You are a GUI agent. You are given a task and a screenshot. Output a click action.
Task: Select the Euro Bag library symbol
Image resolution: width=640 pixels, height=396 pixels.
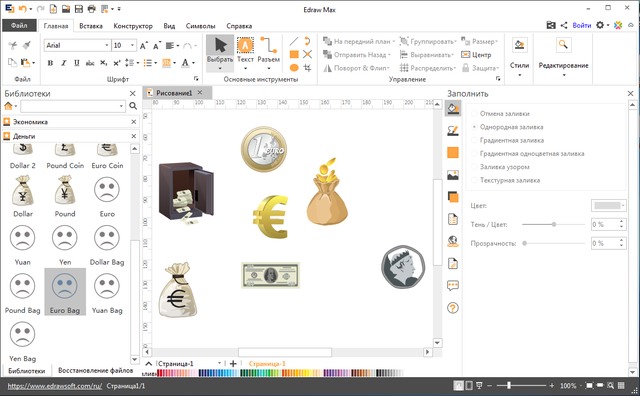coord(65,292)
